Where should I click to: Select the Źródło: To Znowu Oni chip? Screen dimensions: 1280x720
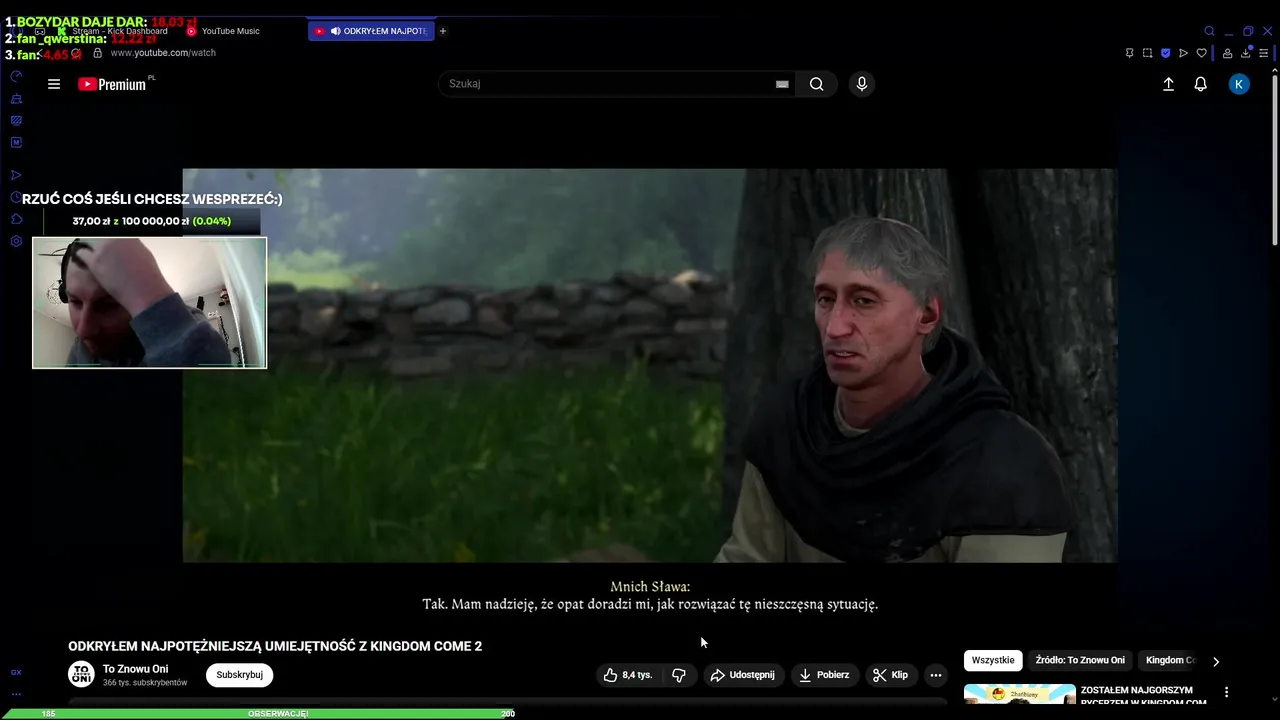(1080, 660)
